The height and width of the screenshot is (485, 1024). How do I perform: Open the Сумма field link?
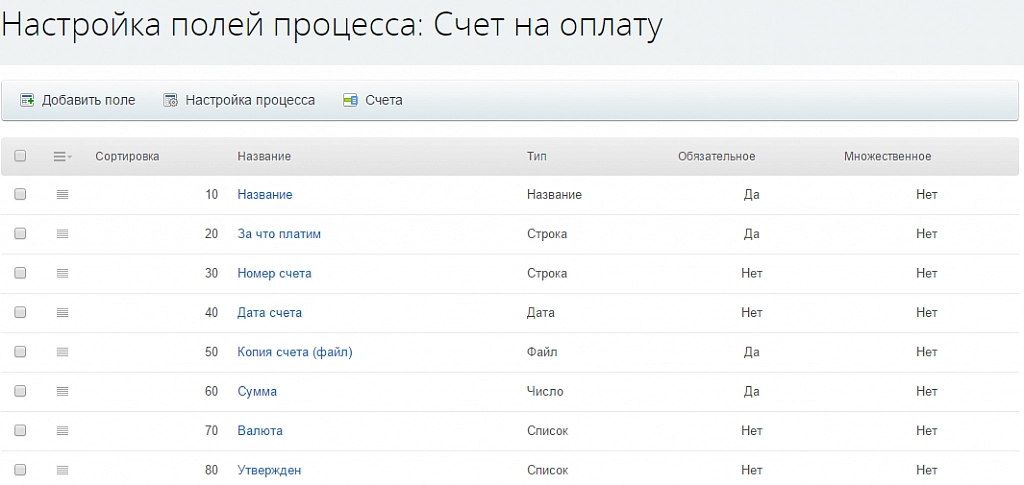(257, 391)
